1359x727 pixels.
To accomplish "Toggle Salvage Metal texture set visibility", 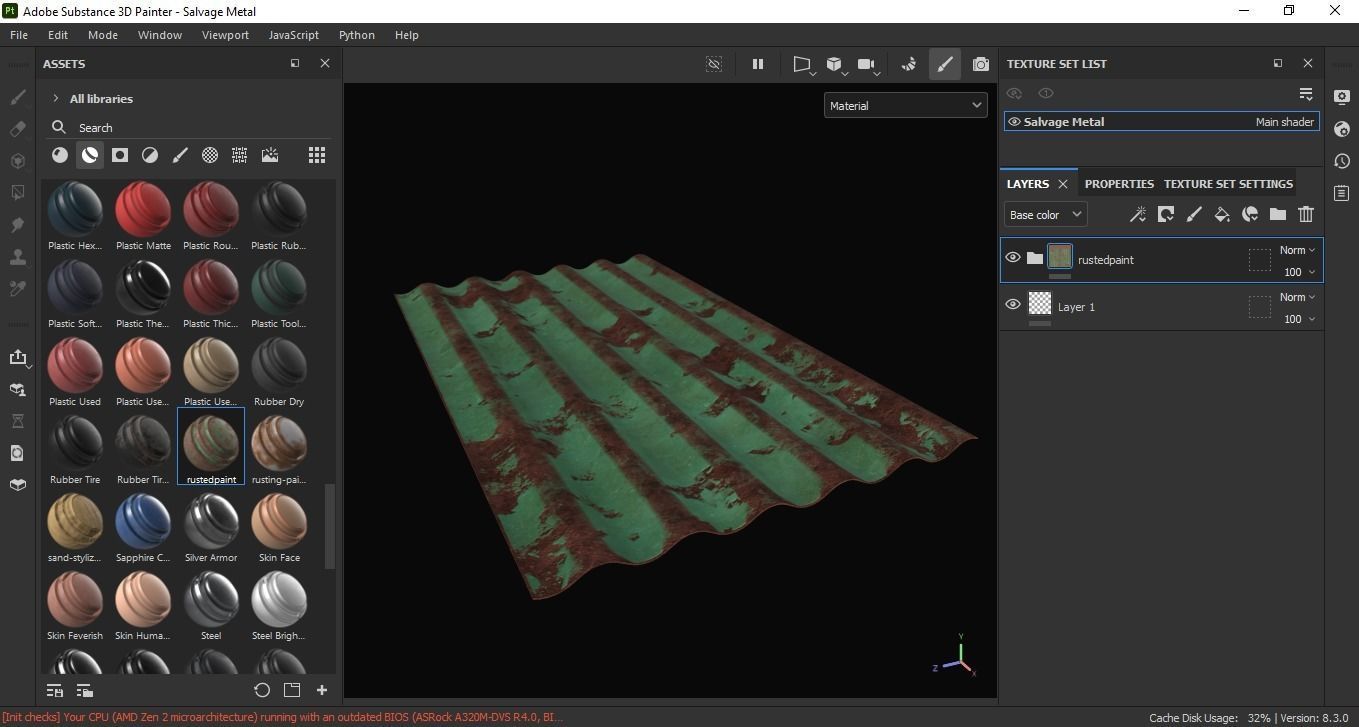I will 1014,122.
